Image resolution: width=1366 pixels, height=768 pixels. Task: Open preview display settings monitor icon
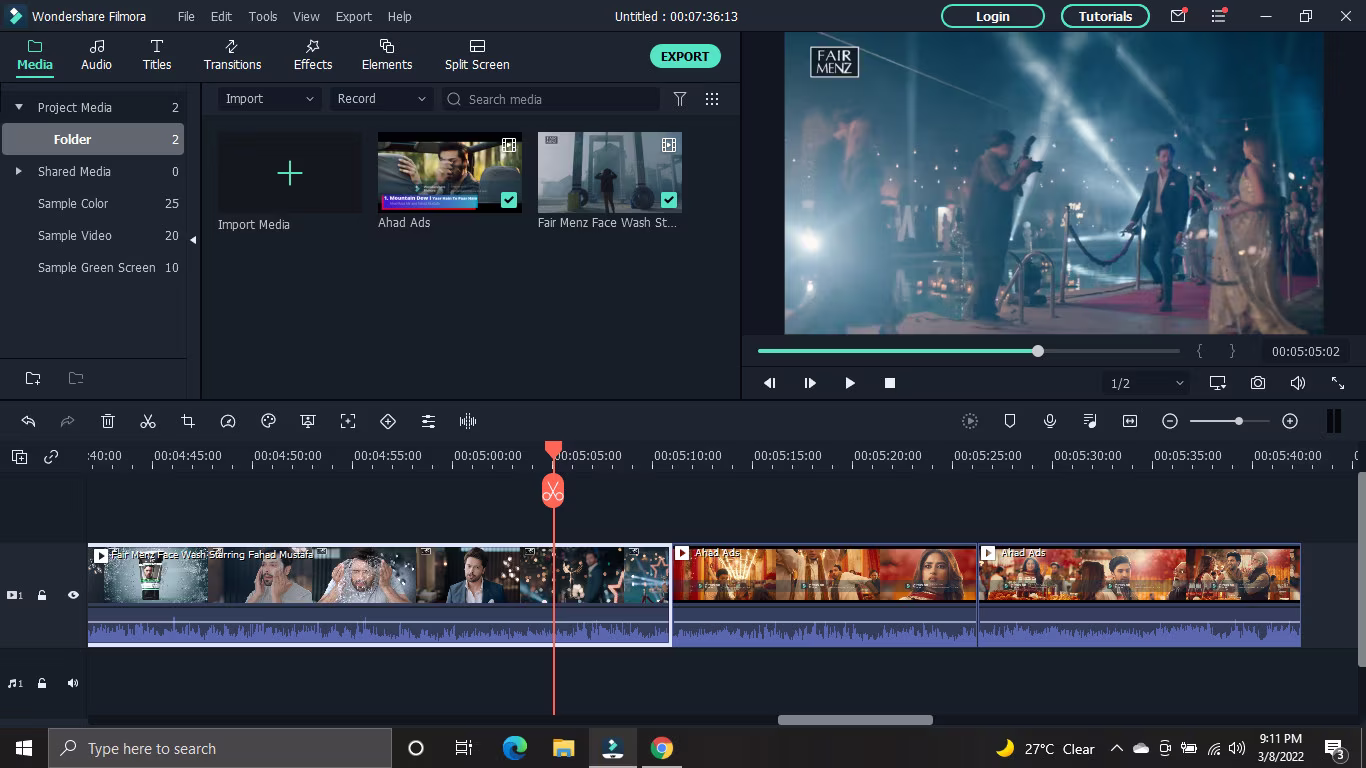click(1218, 383)
